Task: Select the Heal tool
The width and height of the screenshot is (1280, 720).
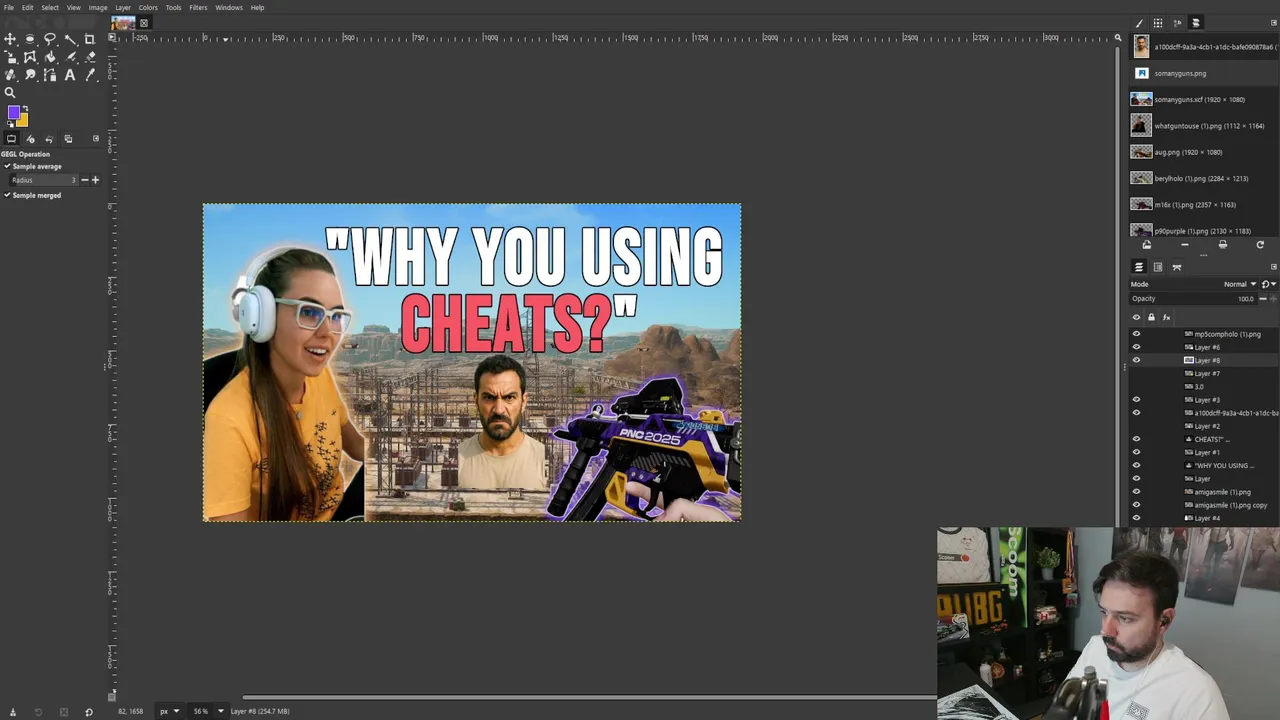Action: [x=10, y=75]
